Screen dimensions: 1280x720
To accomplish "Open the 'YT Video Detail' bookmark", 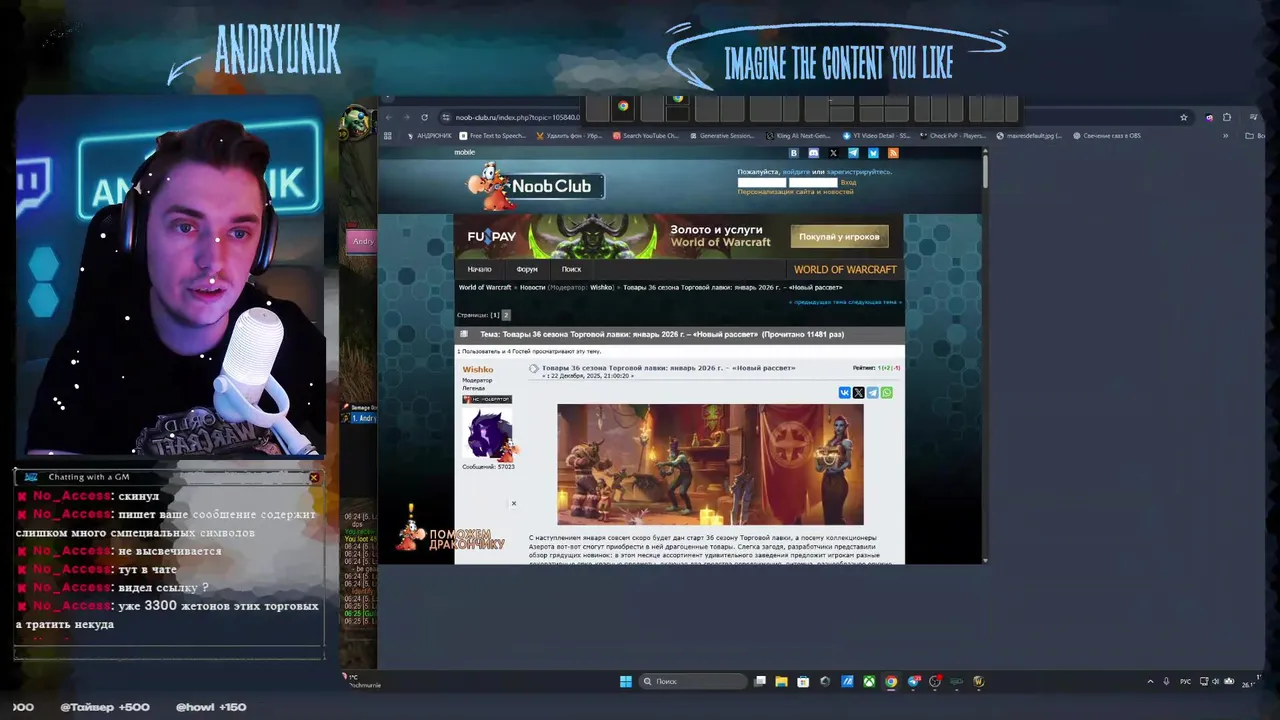I will 876,136.
